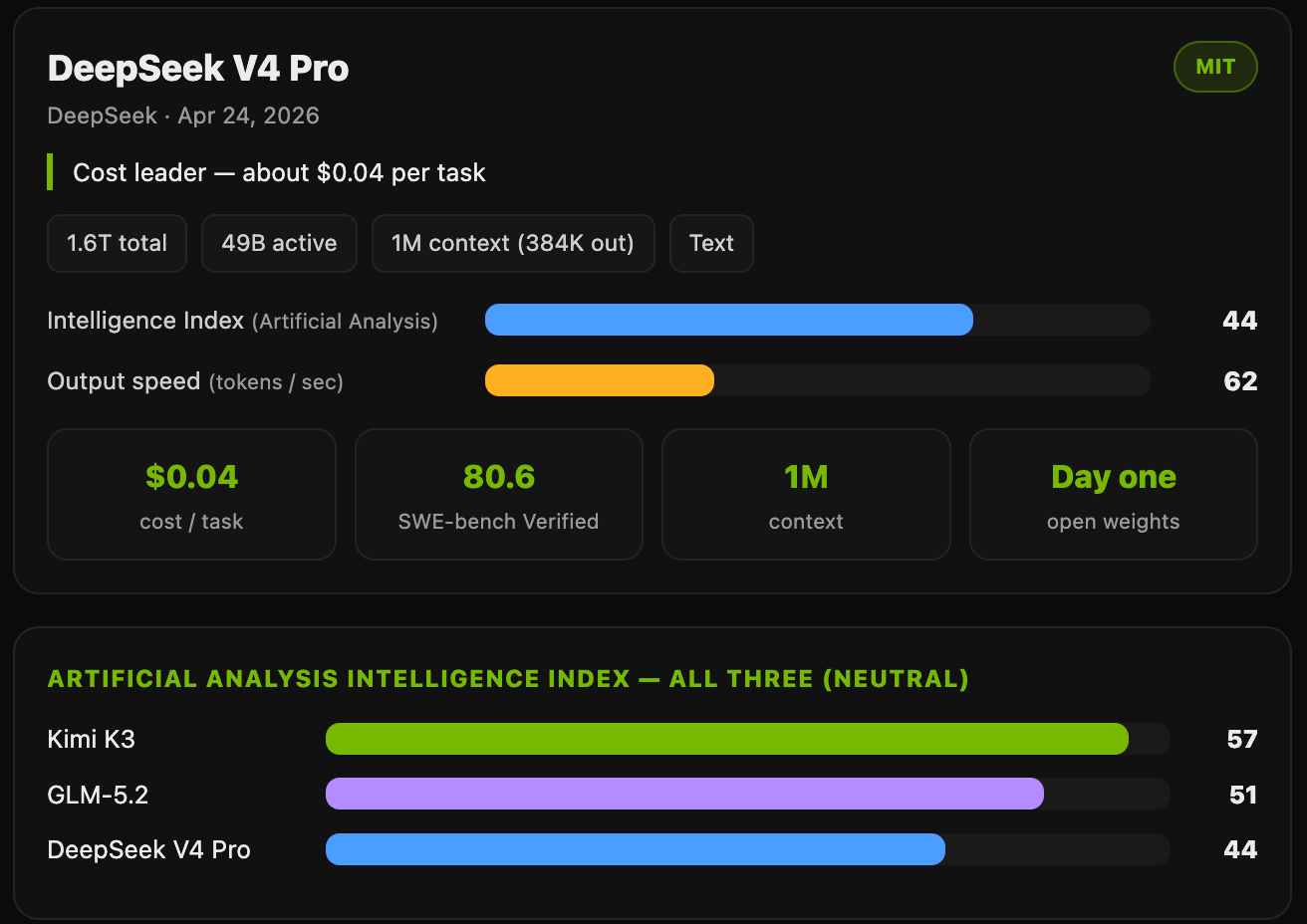The width and height of the screenshot is (1307, 924).
Task: Select the 49B active chip
Action: pos(279,243)
